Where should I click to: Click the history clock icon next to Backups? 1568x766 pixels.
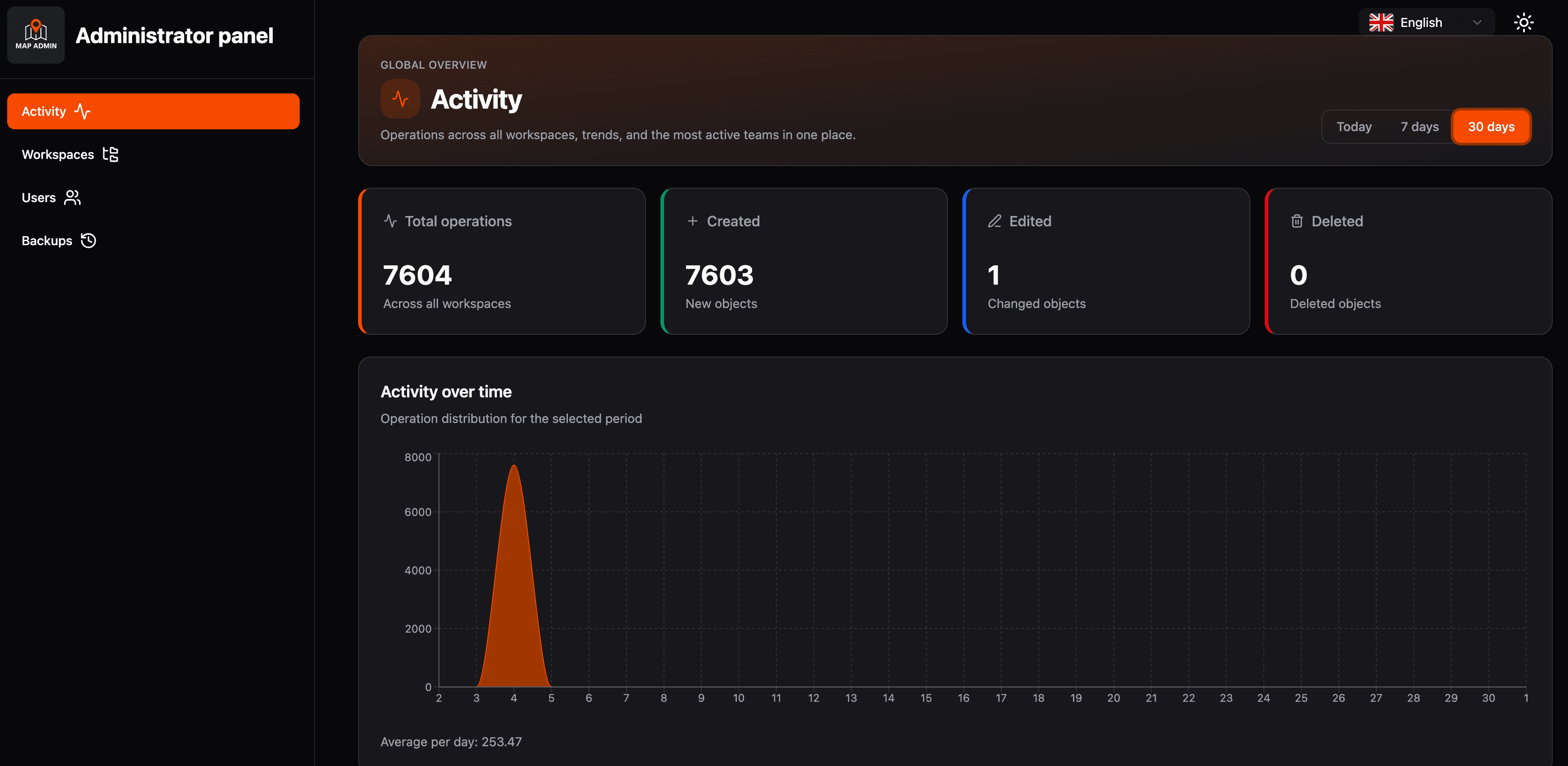[89, 241]
